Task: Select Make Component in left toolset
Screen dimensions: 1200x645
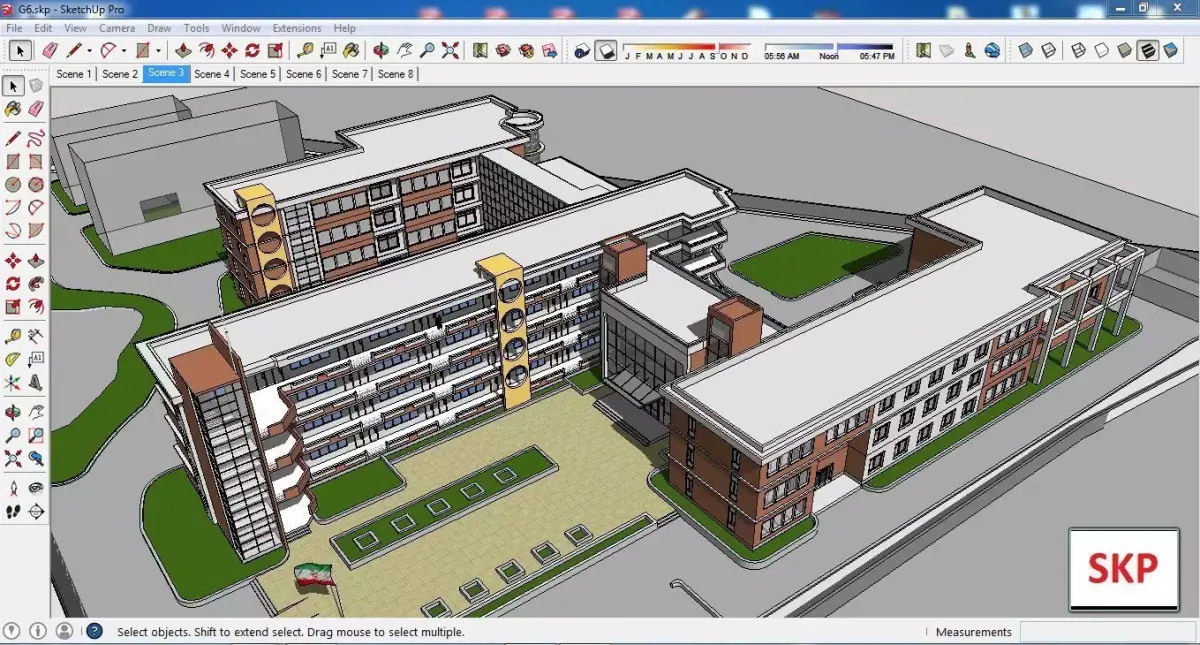Action: coord(36,86)
